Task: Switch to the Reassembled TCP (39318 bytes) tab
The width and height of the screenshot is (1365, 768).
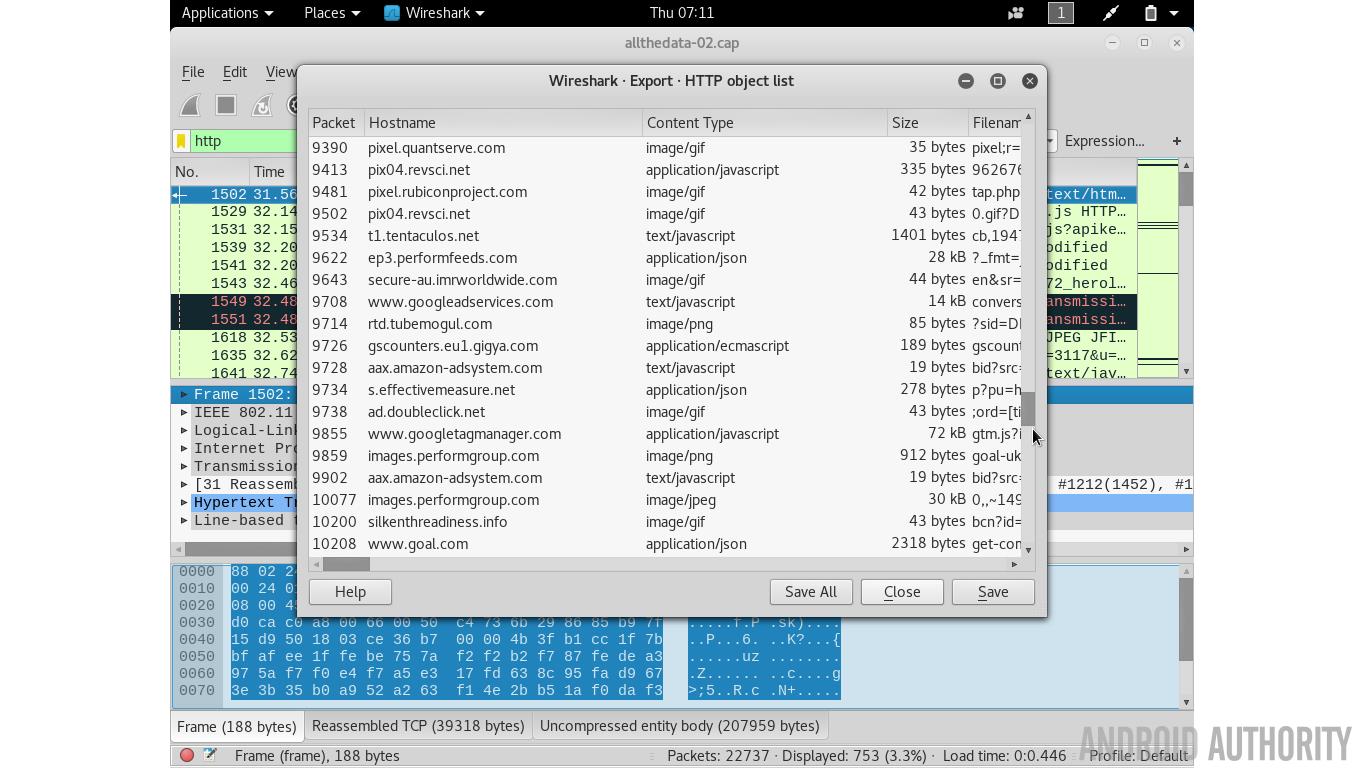Action: click(x=418, y=726)
